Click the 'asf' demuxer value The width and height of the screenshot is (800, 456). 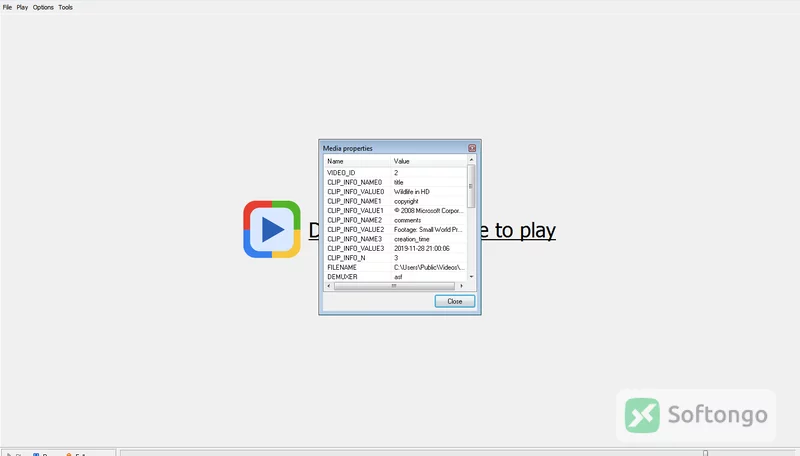click(398, 277)
